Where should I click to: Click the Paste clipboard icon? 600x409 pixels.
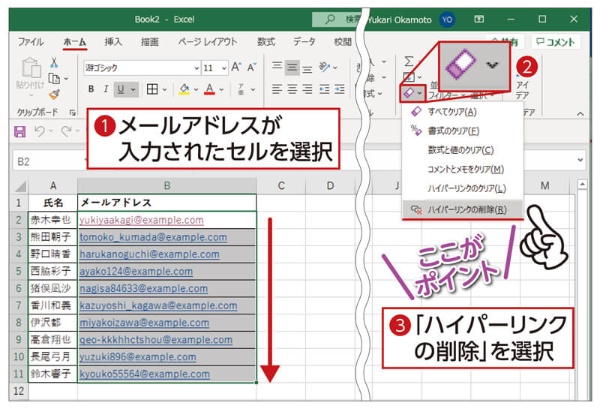coord(31,69)
